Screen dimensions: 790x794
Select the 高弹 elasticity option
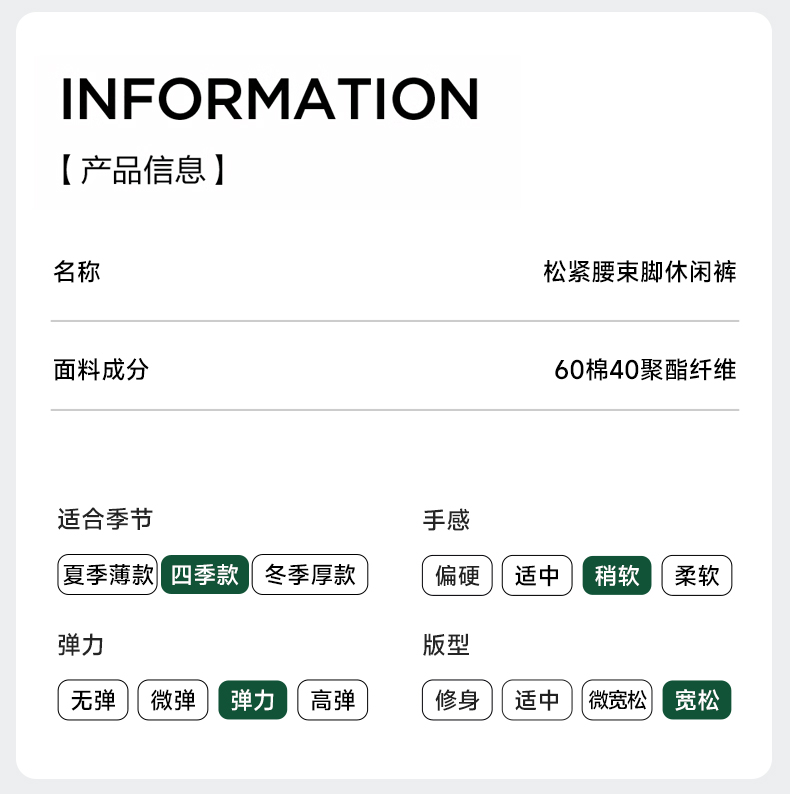tap(333, 700)
